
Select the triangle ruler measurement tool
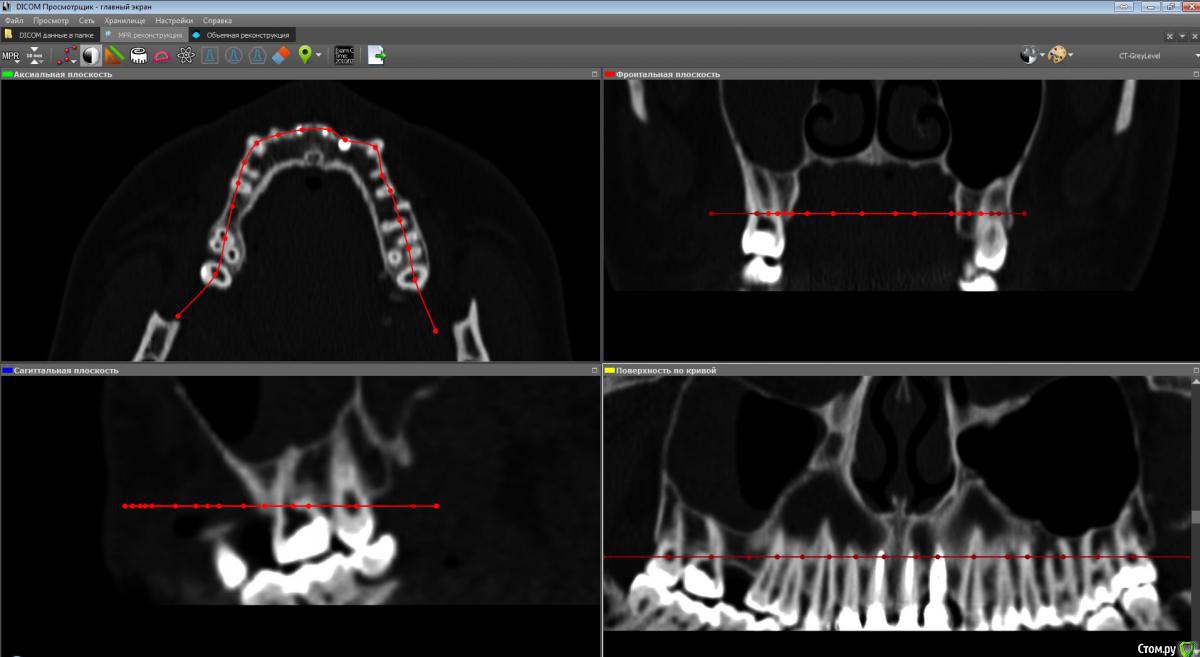114,56
